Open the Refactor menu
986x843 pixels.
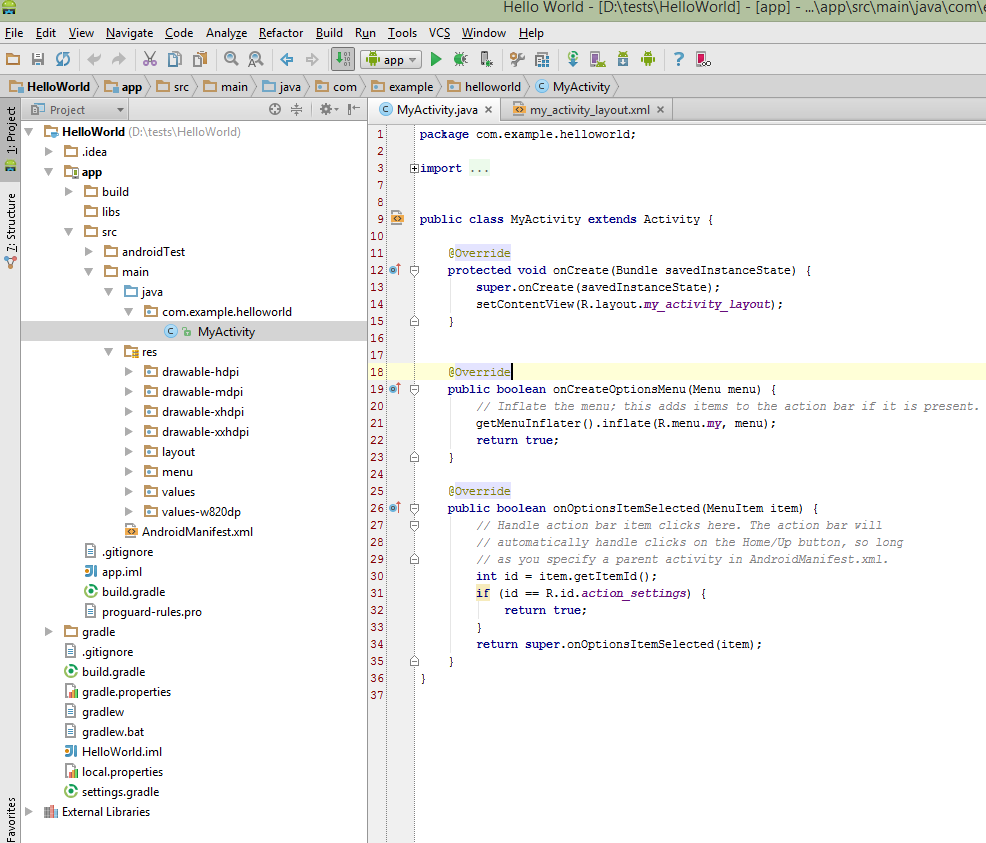(281, 33)
